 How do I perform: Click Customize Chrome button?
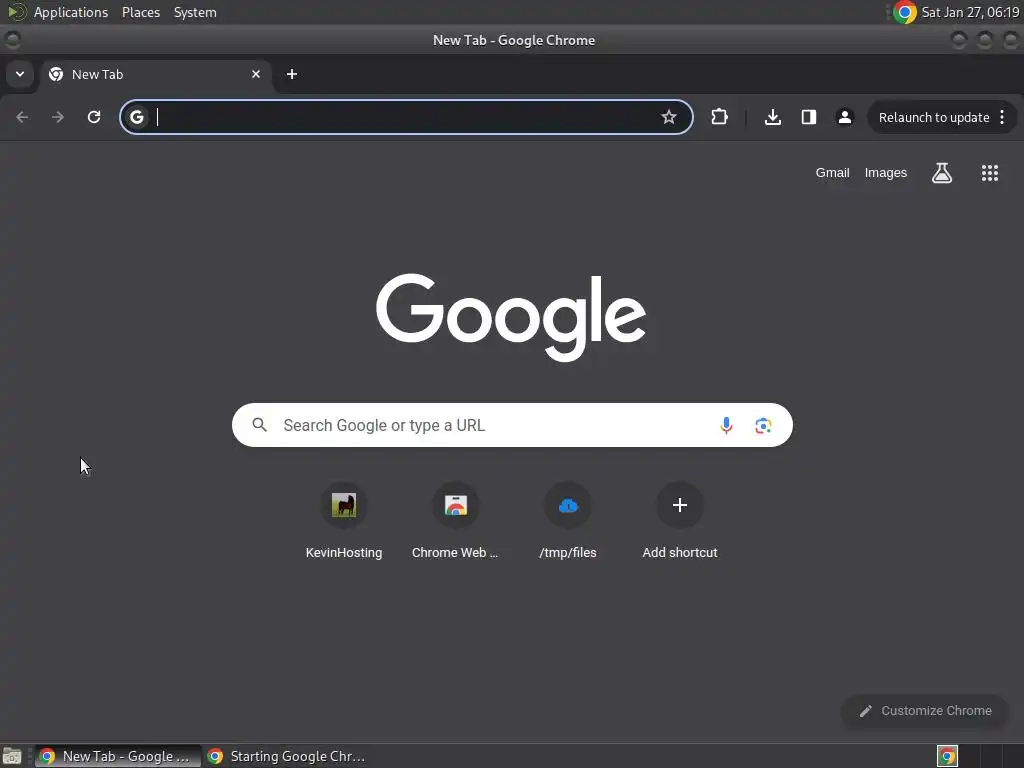point(925,711)
